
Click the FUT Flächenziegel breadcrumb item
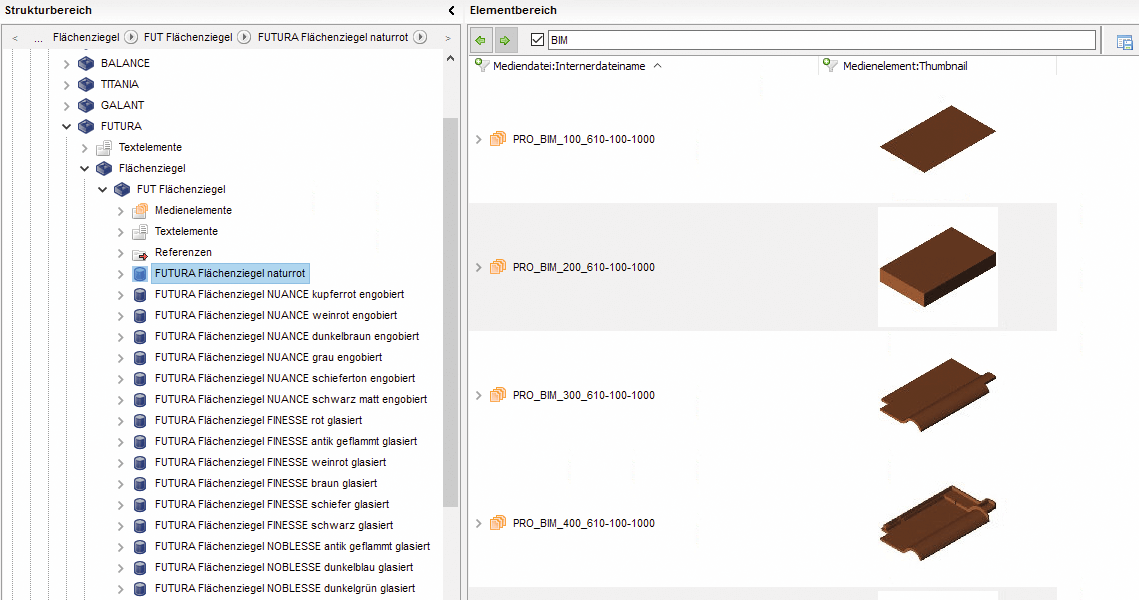click(x=188, y=37)
